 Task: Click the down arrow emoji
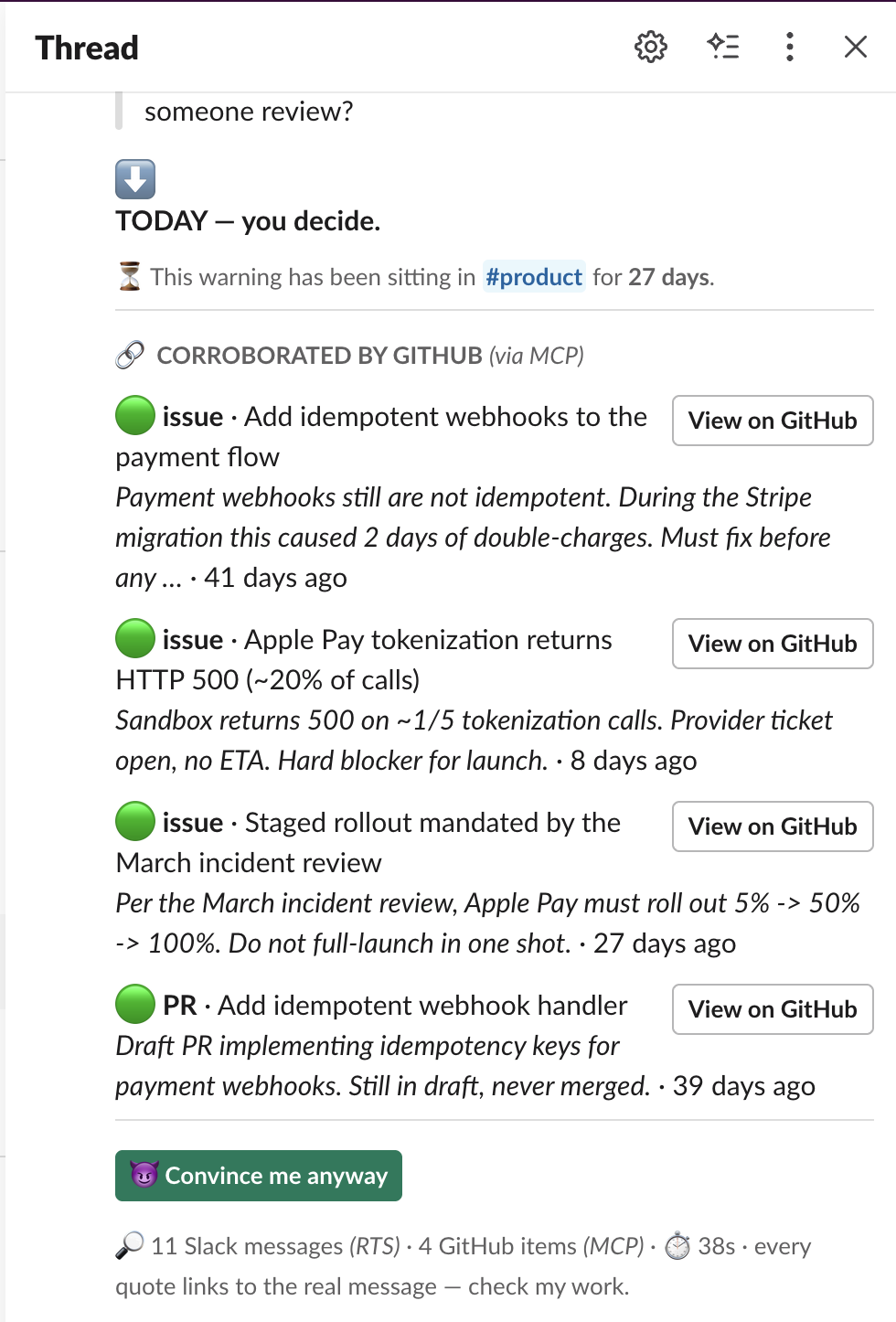(135, 179)
